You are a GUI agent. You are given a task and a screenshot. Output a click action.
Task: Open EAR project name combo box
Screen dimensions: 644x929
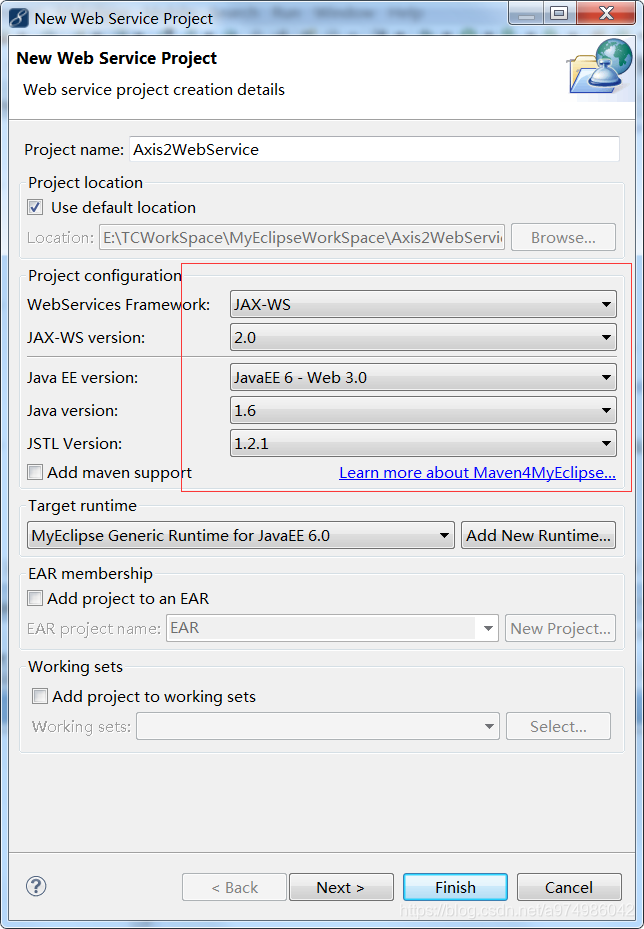click(x=332, y=628)
